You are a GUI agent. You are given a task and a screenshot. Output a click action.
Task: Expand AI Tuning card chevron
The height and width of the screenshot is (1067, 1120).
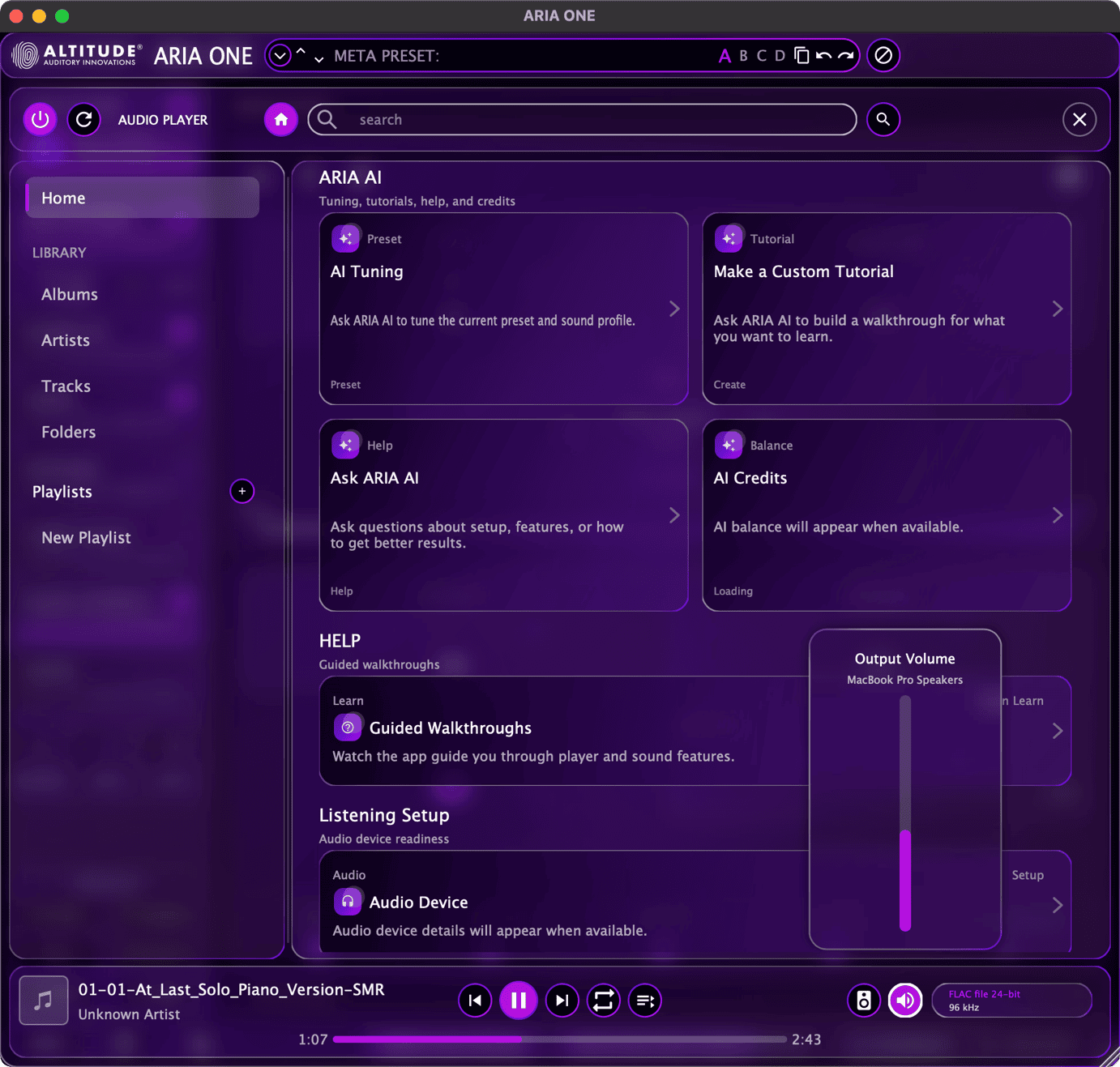674,309
